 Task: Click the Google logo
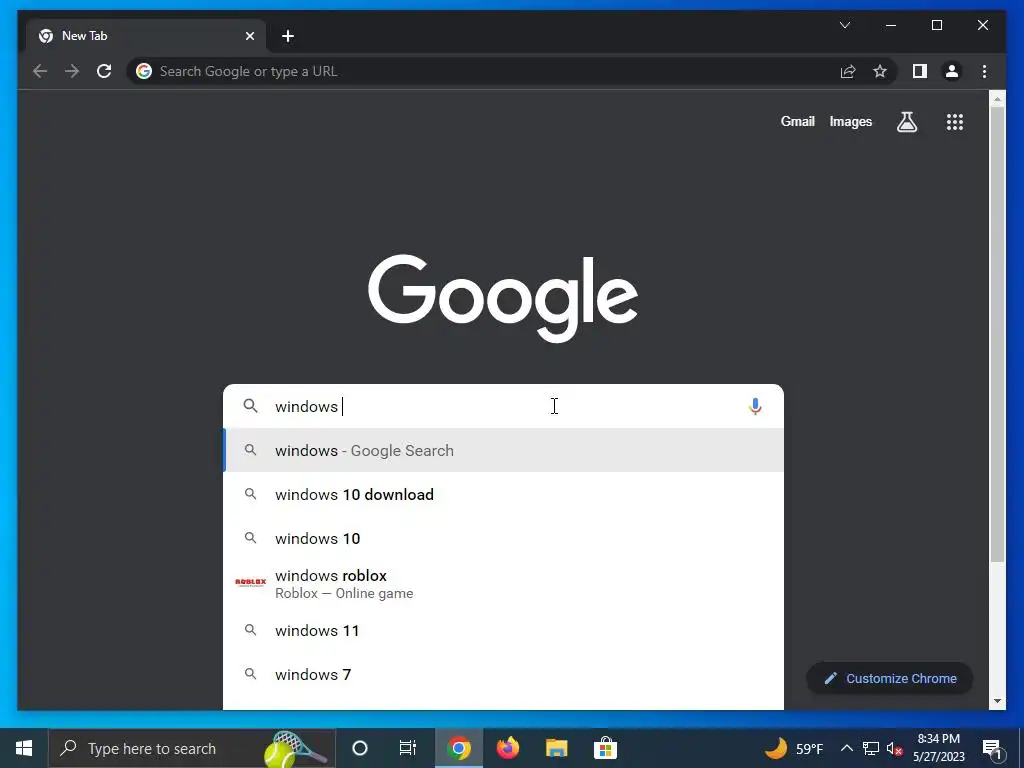coord(503,298)
